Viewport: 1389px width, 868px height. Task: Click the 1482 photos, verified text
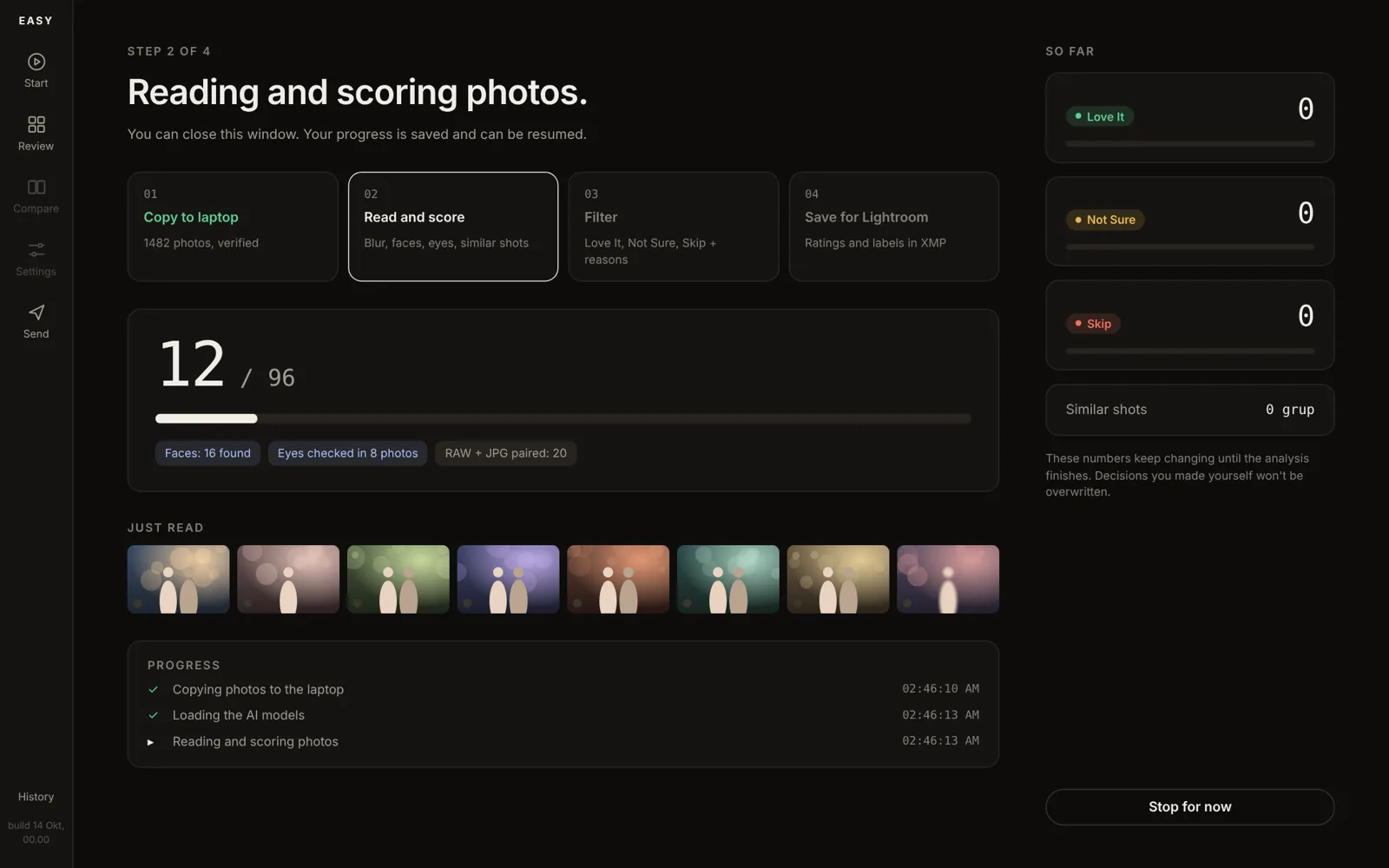(x=201, y=243)
